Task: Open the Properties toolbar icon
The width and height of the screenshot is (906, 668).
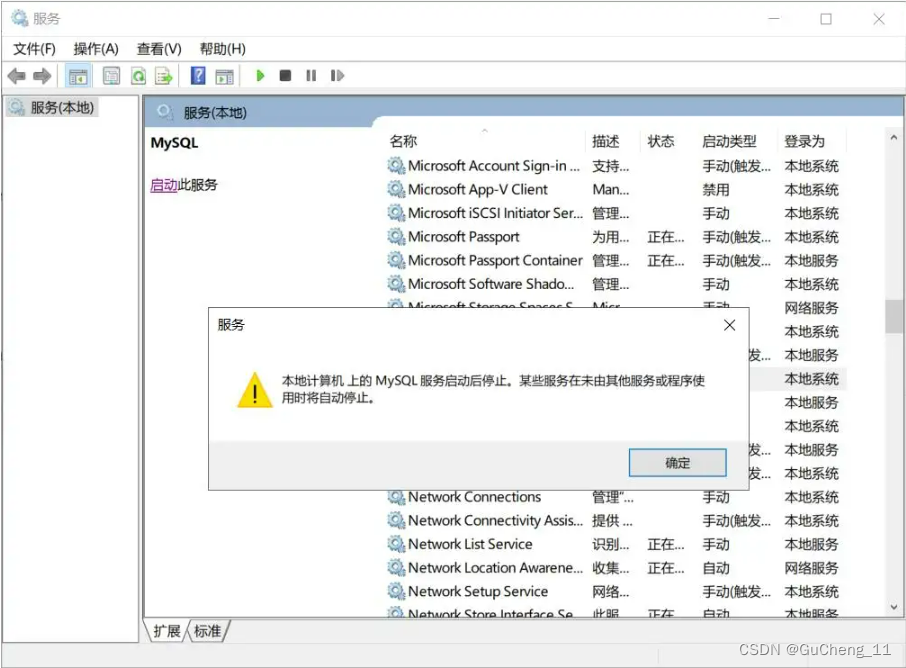Action: click(x=112, y=76)
